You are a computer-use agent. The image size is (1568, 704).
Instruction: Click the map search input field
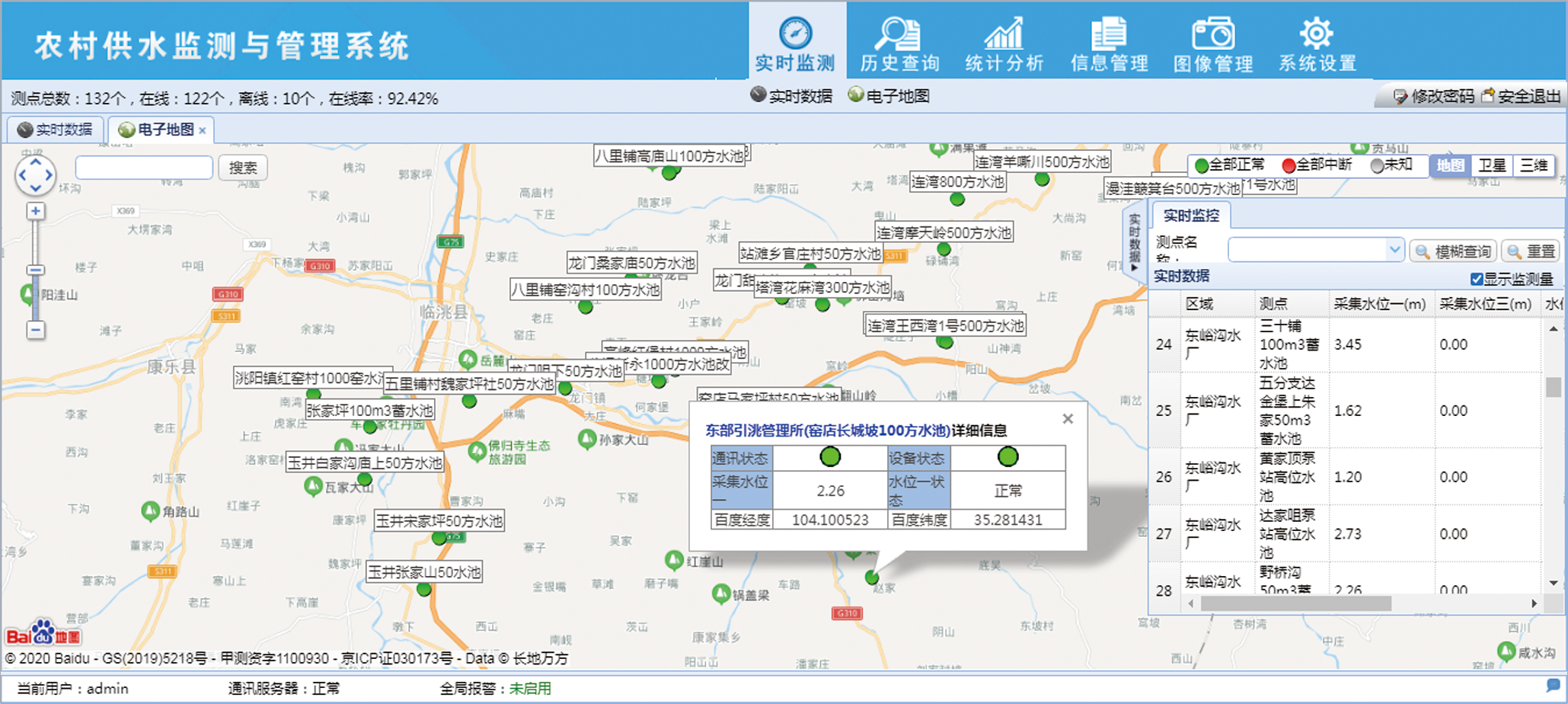coord(144,168)
